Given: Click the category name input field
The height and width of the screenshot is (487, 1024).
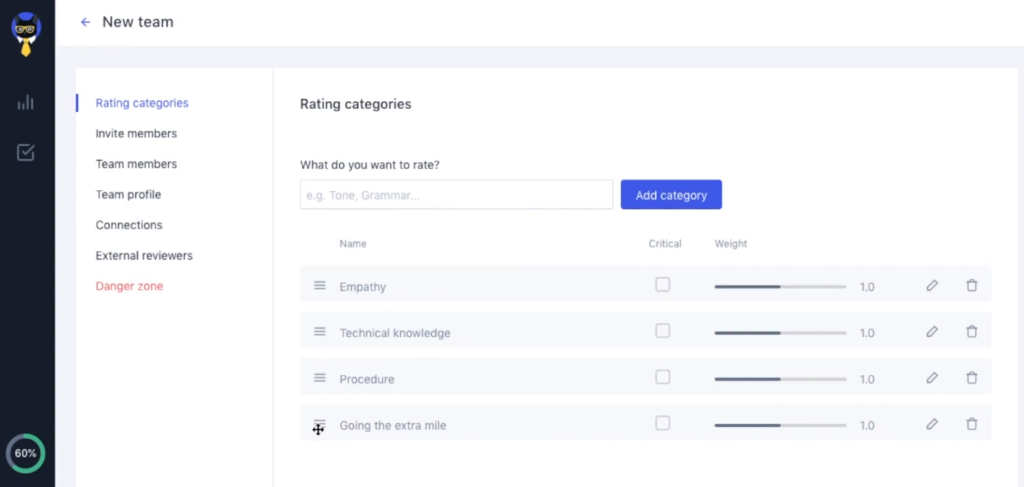Looking at the screenshot, I should click(x=456, y=195).
